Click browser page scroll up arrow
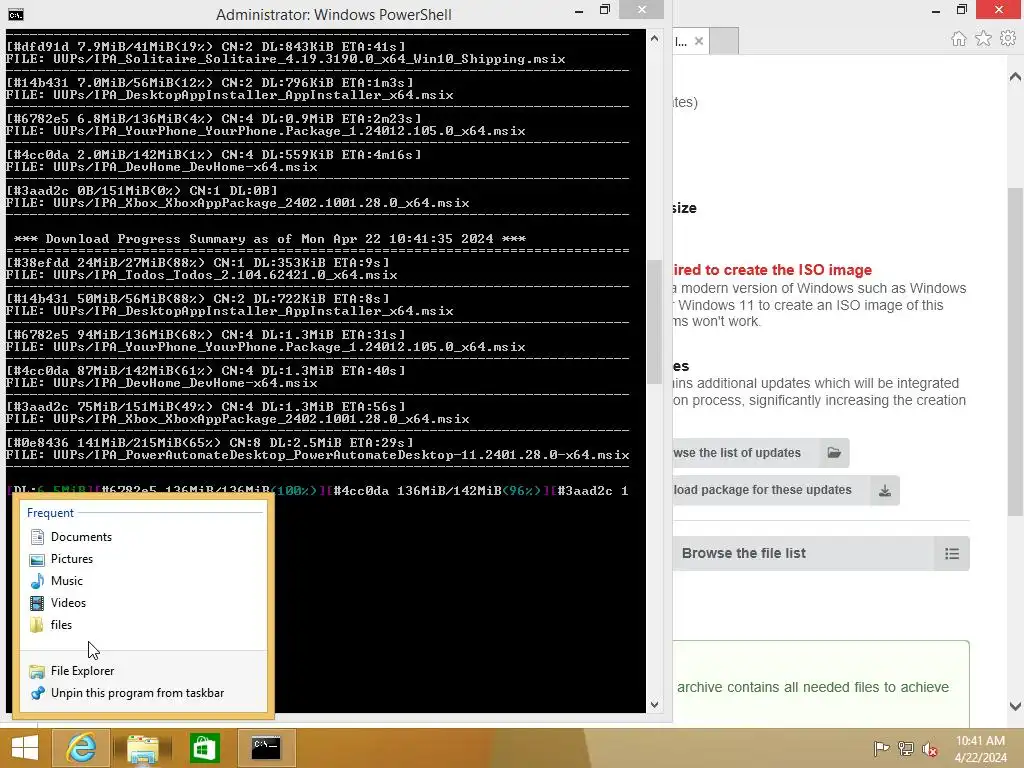Image resolution: width=1024 pixels, height=768 pixels. pyautogui.click(x=1015, y=77)
